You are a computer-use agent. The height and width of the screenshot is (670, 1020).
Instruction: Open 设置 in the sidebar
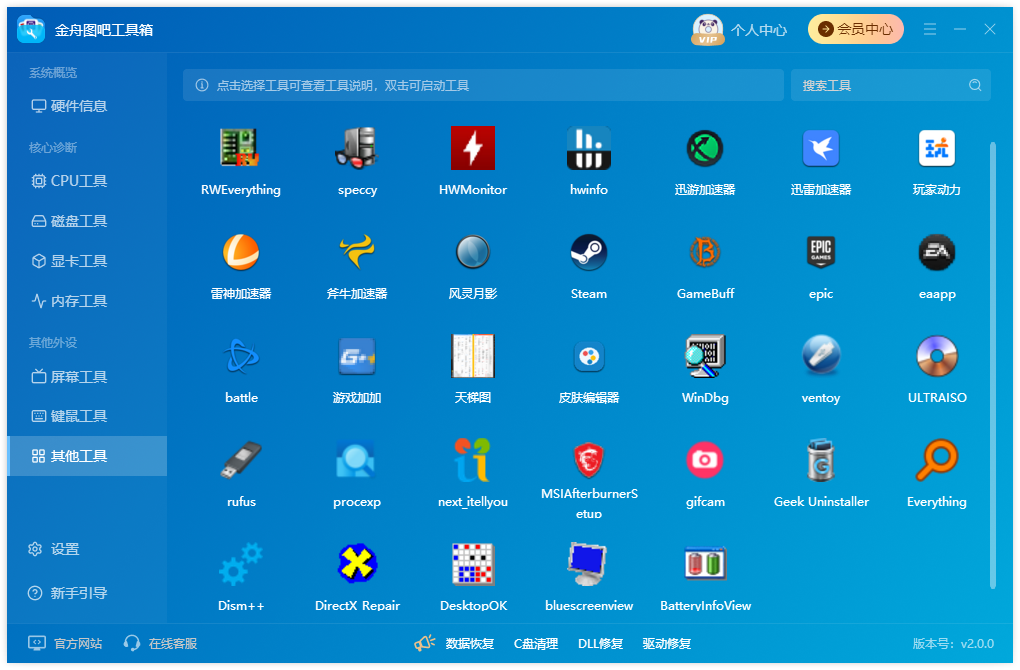(54, 549)
